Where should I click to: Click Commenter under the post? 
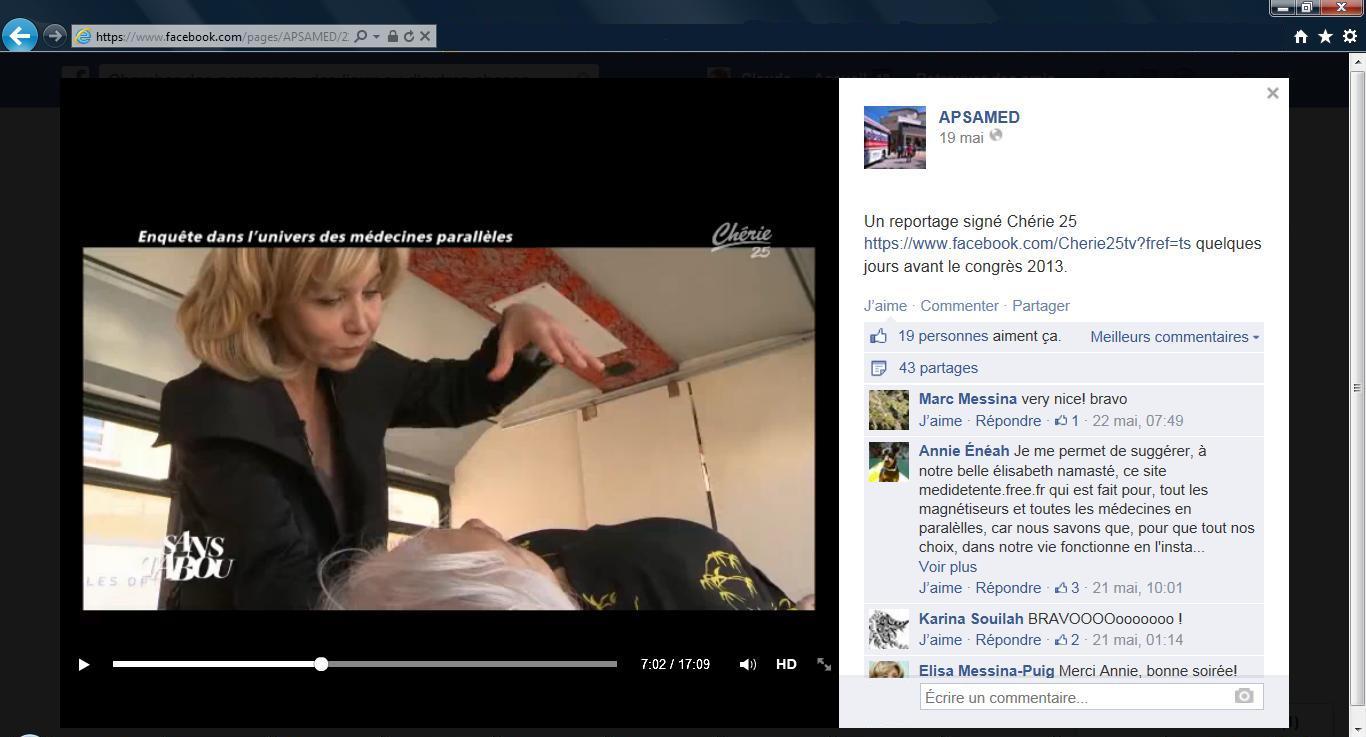959,306
